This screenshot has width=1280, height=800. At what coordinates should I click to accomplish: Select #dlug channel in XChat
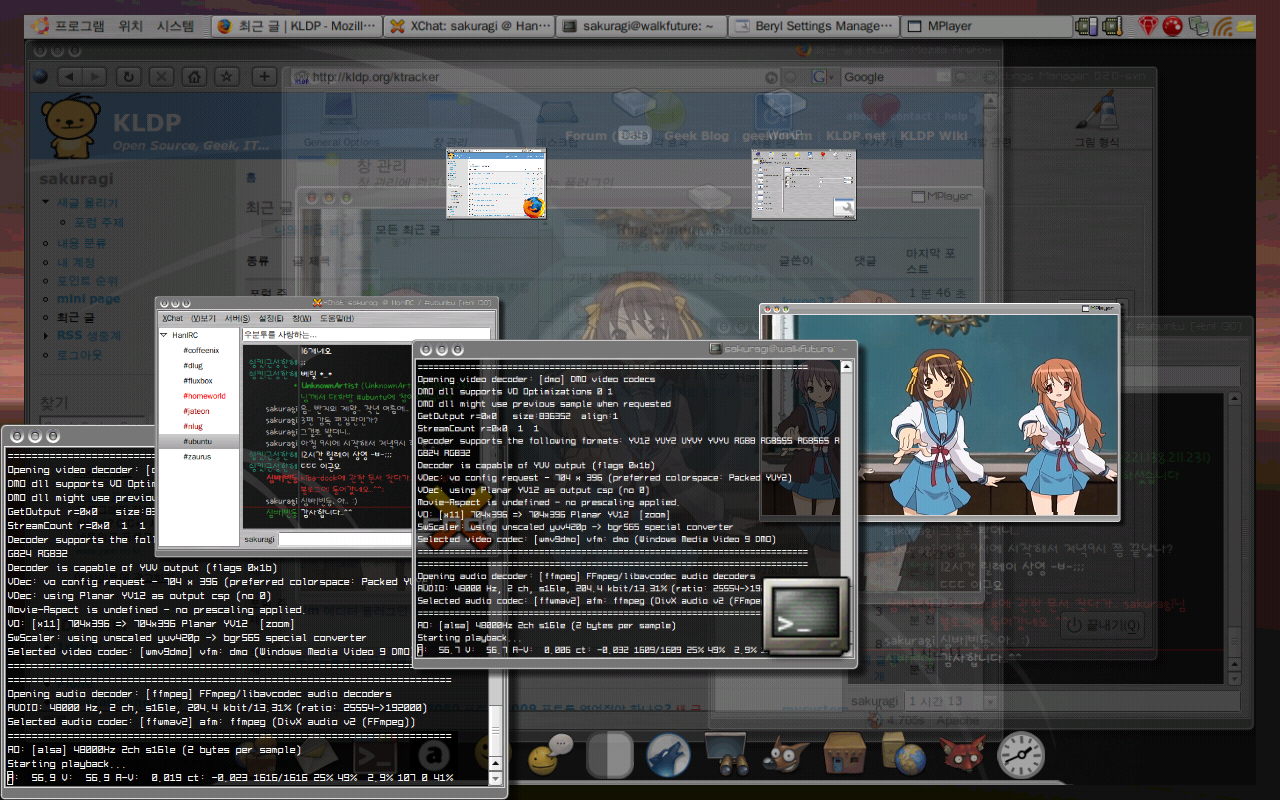point(193,366)
